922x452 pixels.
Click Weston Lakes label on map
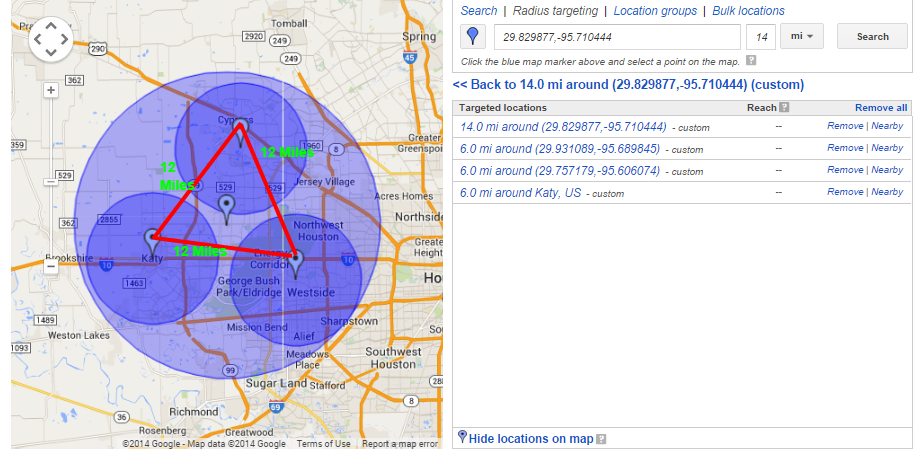pos(79,336)
